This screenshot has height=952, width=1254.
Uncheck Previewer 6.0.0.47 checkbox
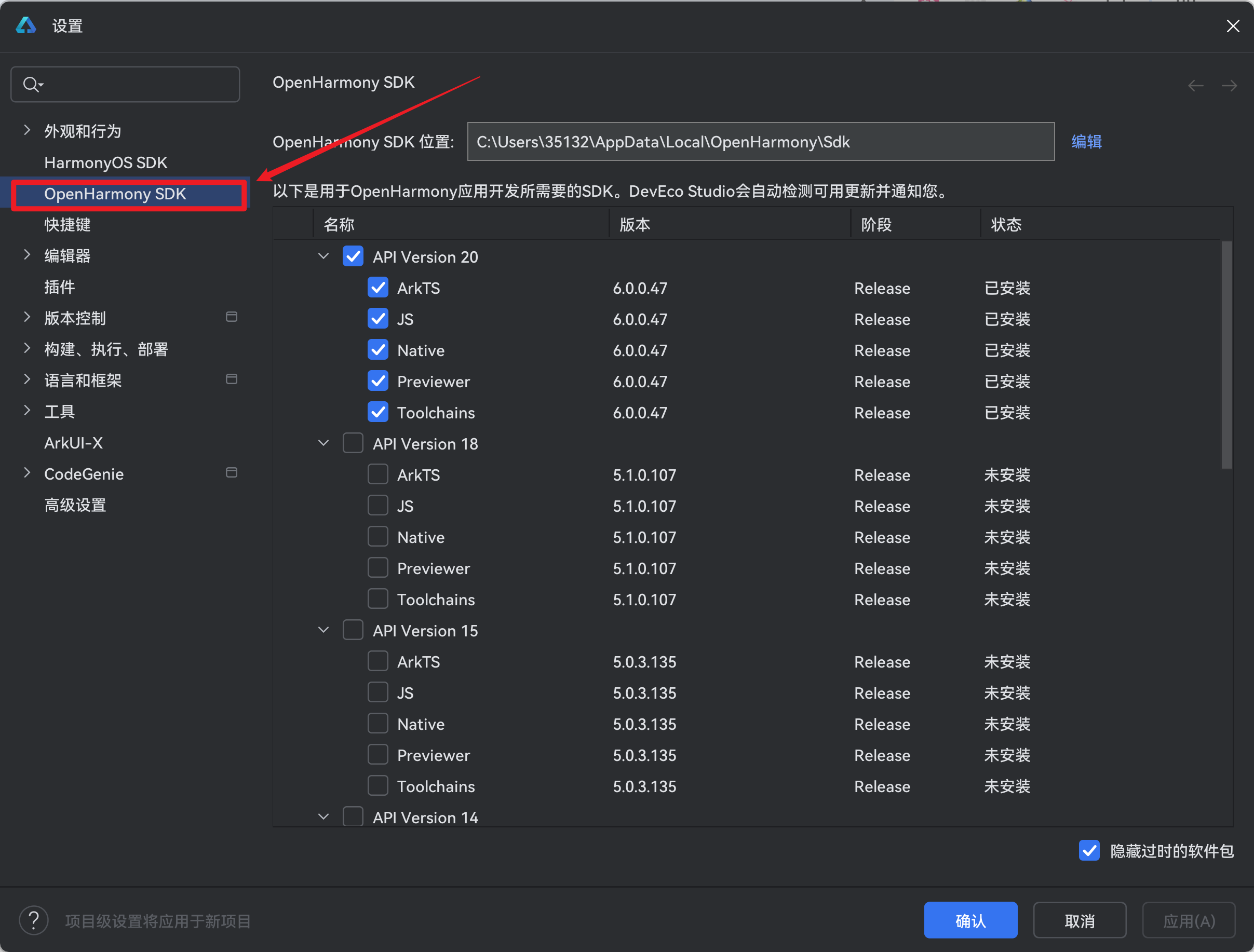378,381
